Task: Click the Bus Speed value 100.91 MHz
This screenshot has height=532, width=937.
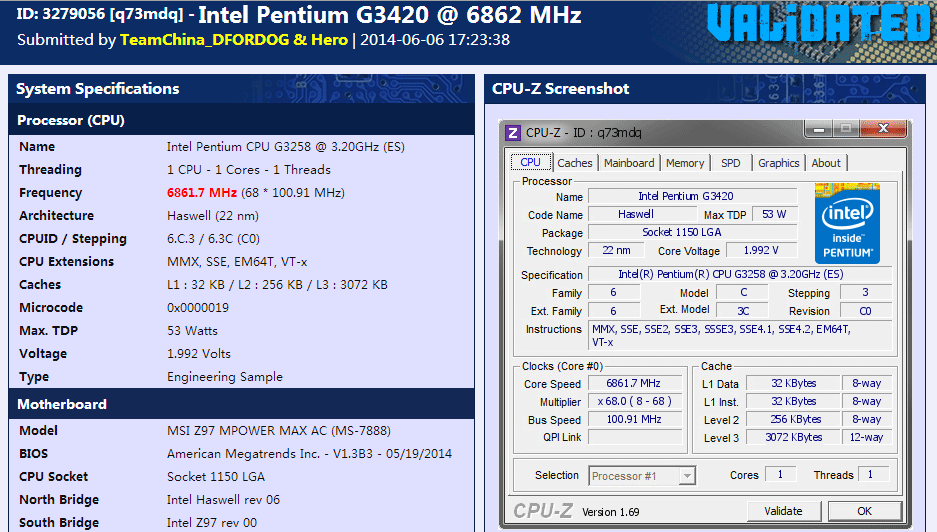Action: [635, 420]
